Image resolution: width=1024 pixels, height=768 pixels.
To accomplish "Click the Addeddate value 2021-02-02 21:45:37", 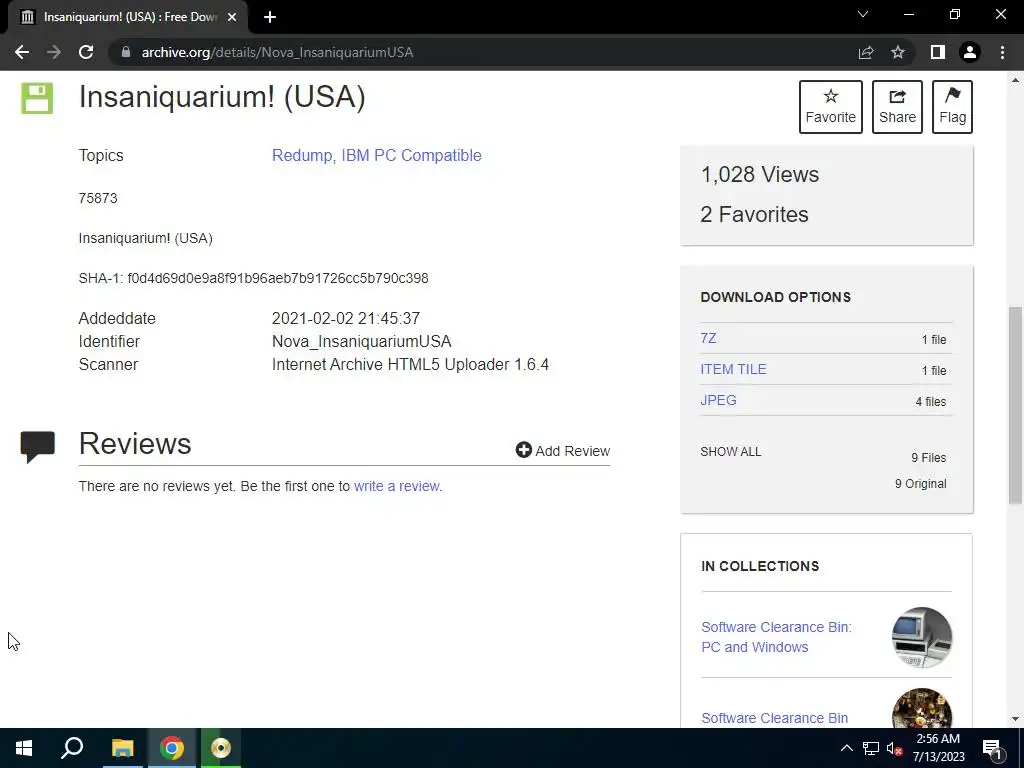I will click(x=345, y=318).
